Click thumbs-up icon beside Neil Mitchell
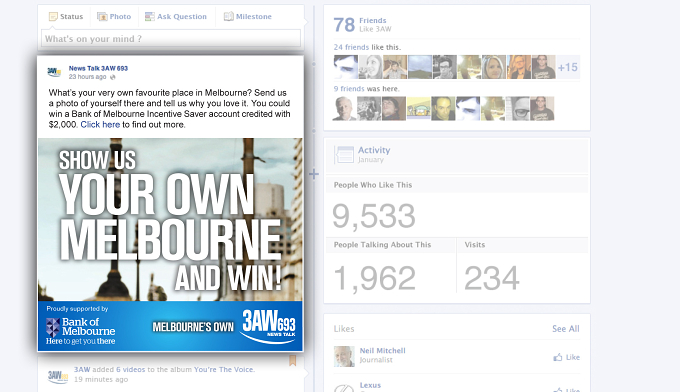 pyautogui.click(x=558, y=357)
